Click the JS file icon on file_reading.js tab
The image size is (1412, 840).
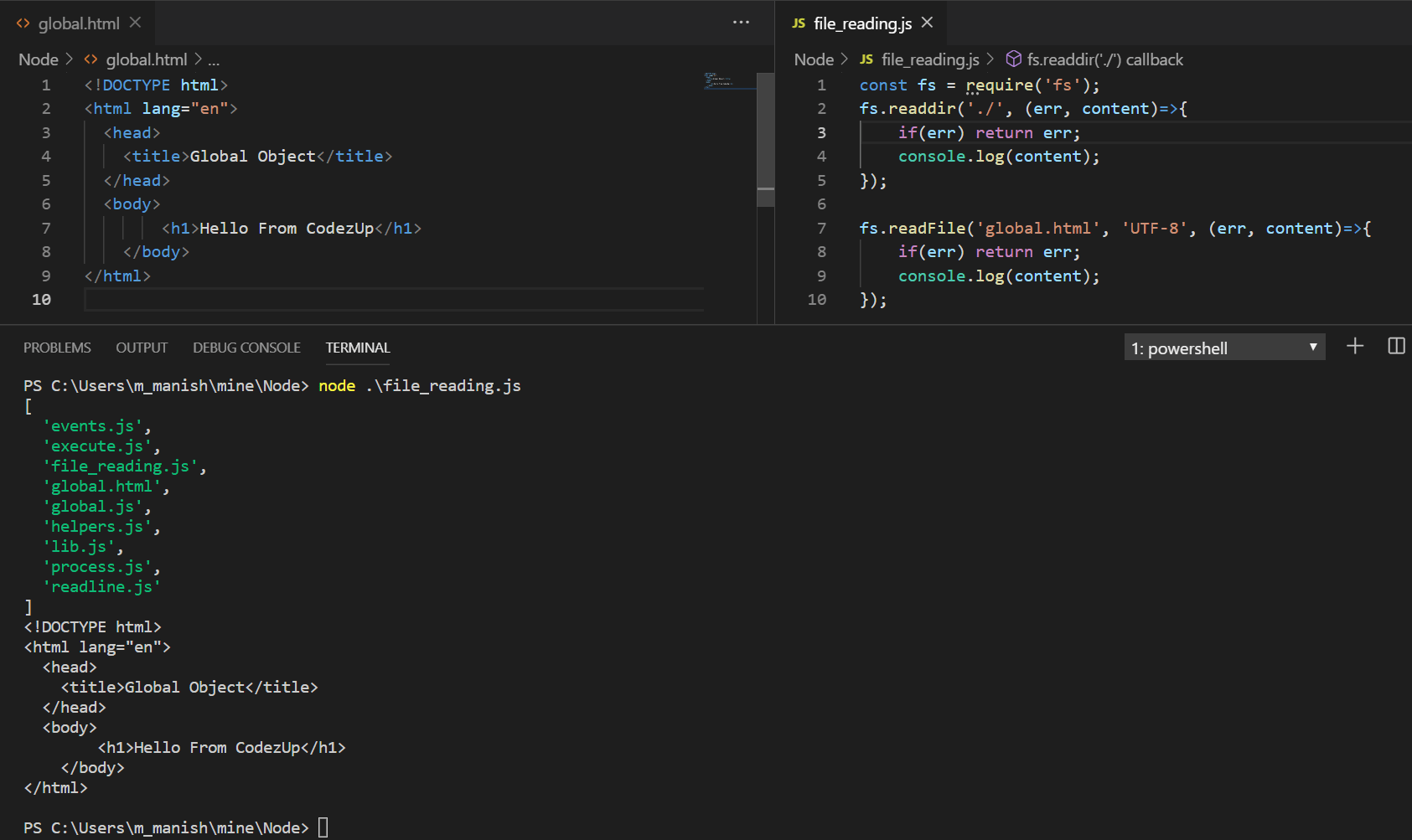799,23
